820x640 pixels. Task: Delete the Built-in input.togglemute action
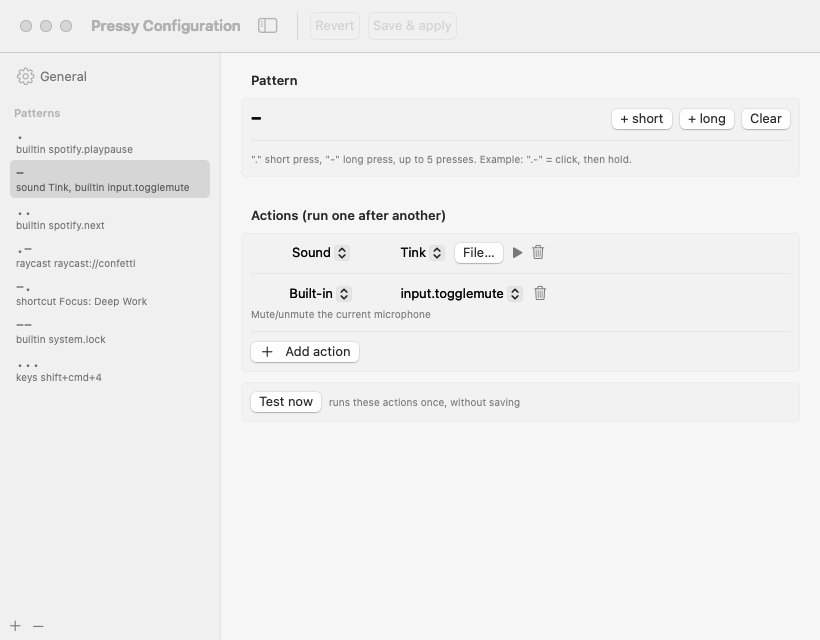pyautogui.click(x=540, y=293)
